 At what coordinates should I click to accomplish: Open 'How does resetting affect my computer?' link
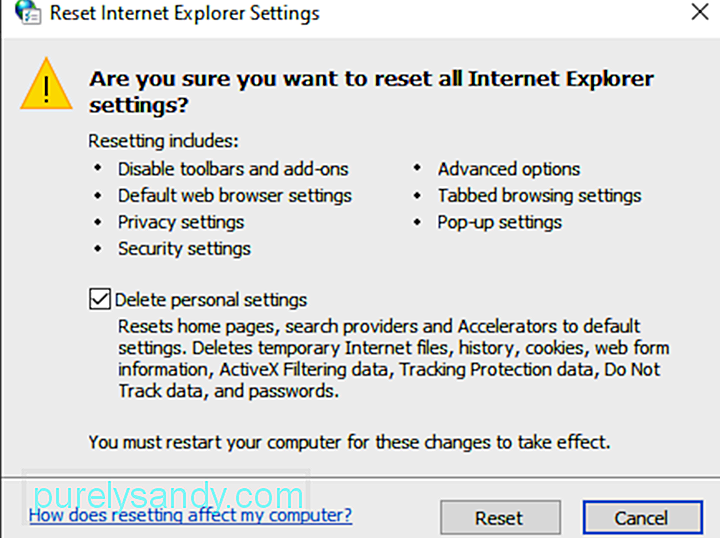point(190,515)
